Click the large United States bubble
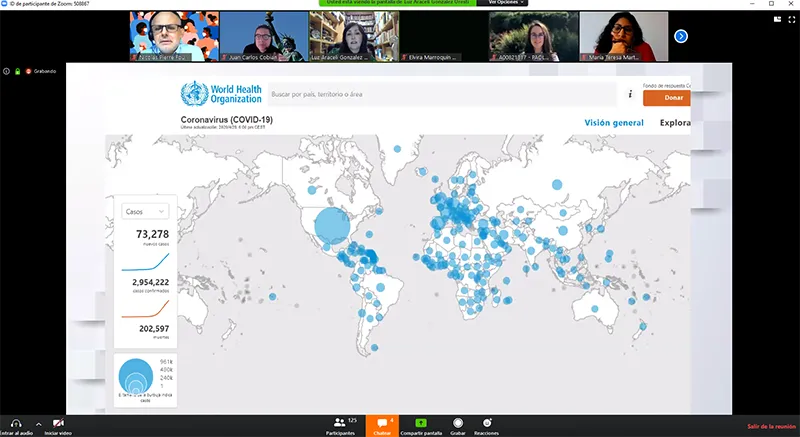This screenshot has height=437, width=800. [x=332, y=226]
